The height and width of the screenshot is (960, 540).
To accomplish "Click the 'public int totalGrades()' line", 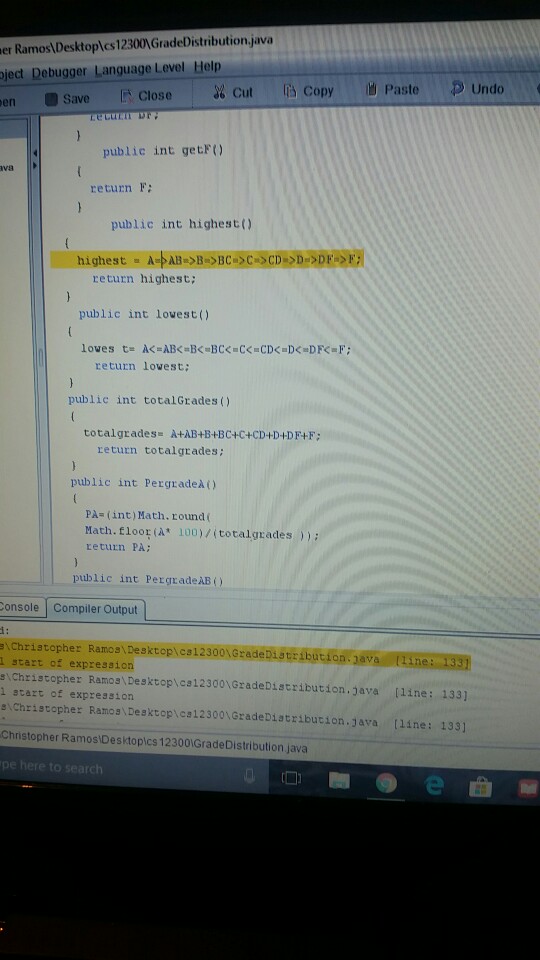I will (x=149, y=400).
